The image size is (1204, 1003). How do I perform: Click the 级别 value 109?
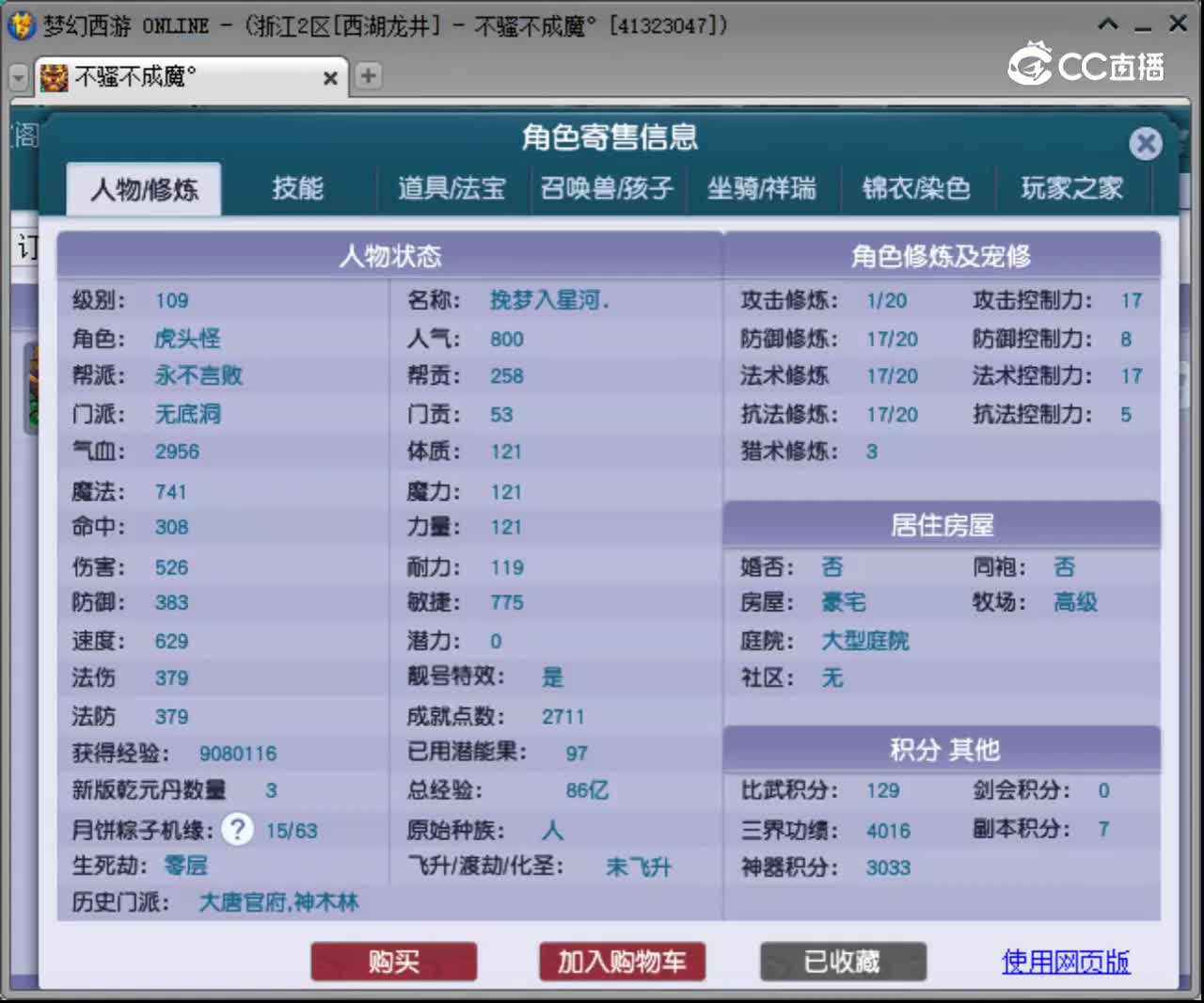tap(172, 301)
